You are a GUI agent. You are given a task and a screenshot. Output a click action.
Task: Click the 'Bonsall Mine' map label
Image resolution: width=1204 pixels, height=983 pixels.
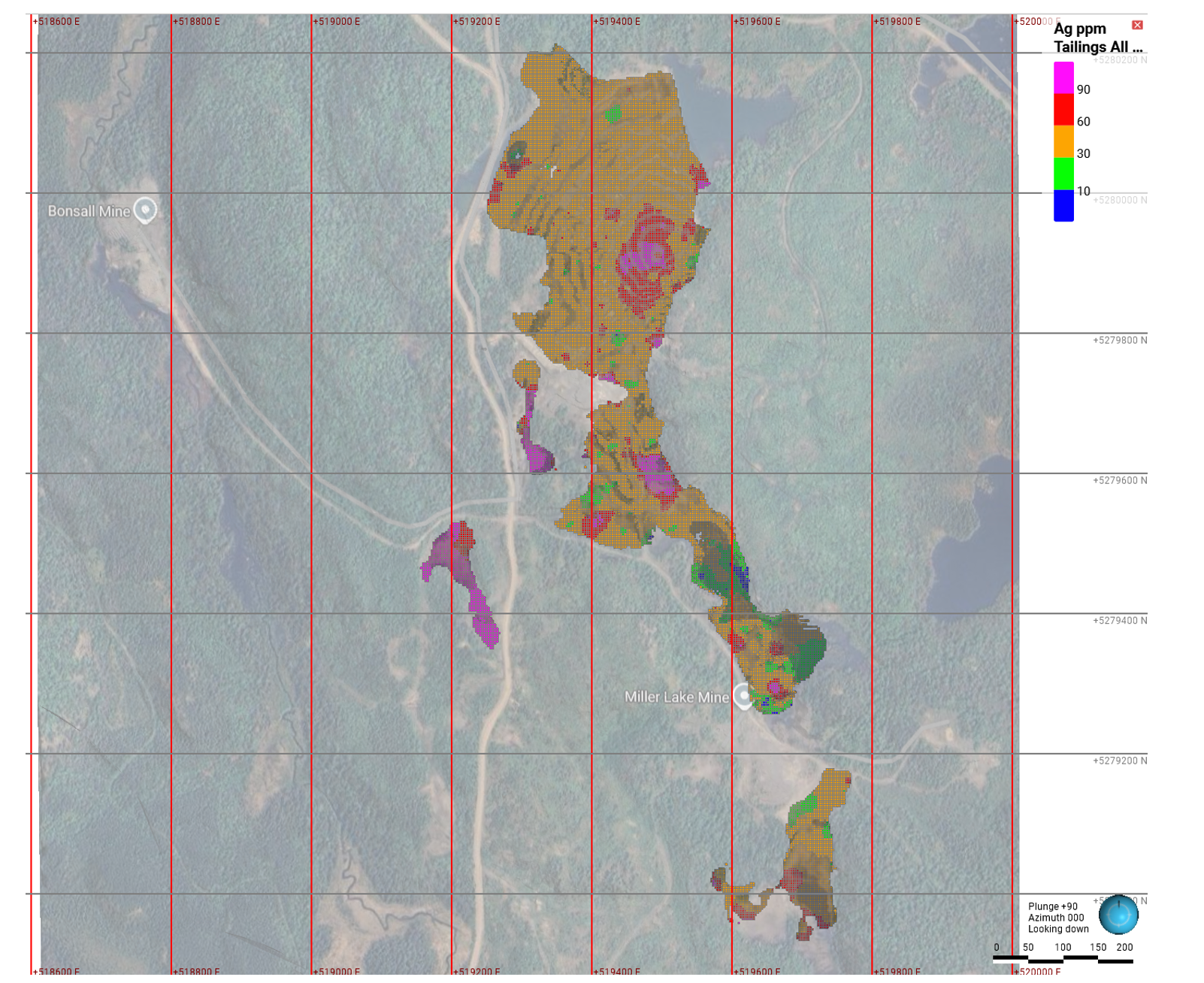(89, 211)
